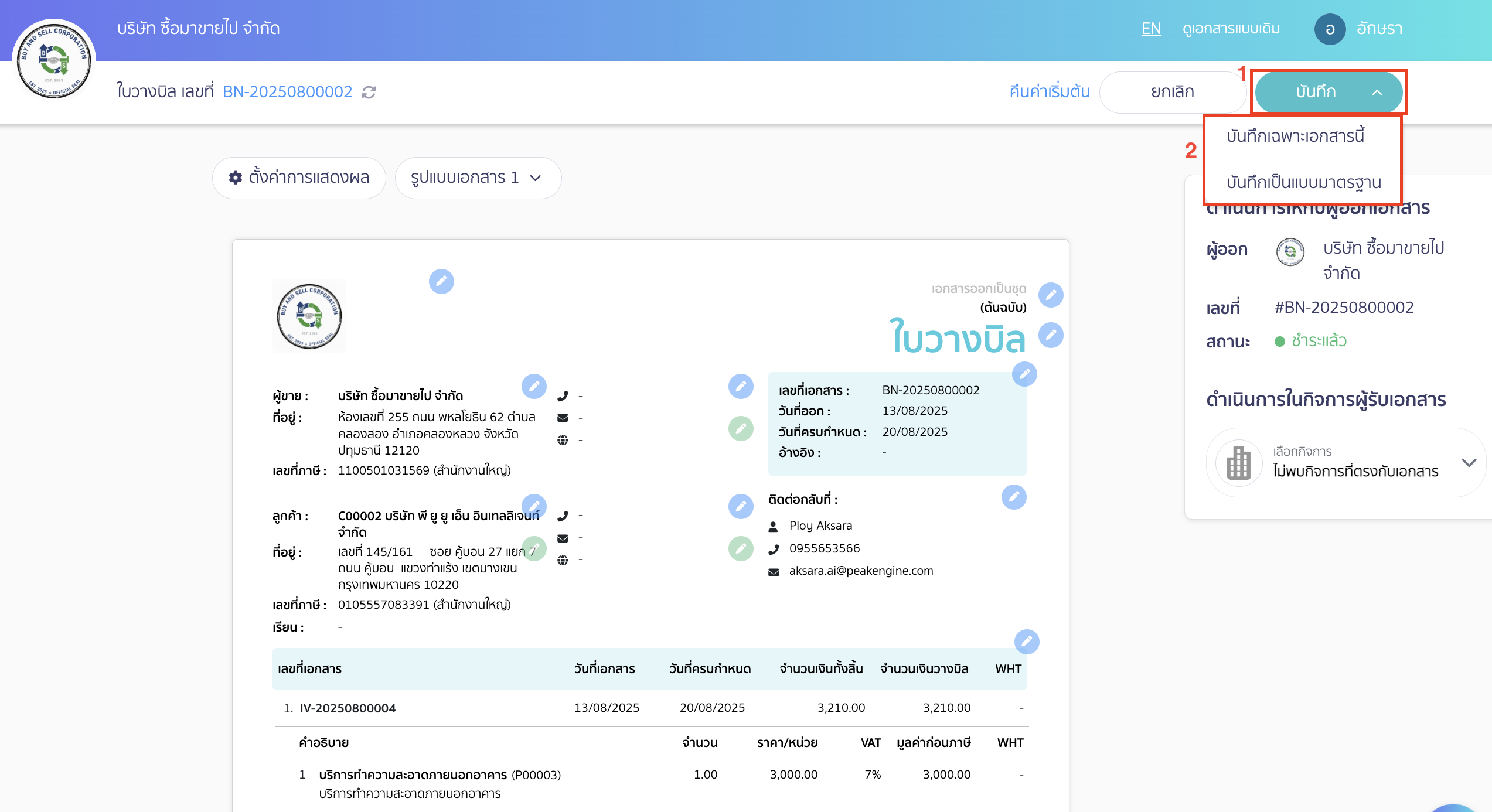Image resolution: width=1492 pixels, height=812 pixels.
Task: Edit the ใบวางบิล document title
Action: (1051, 336)
